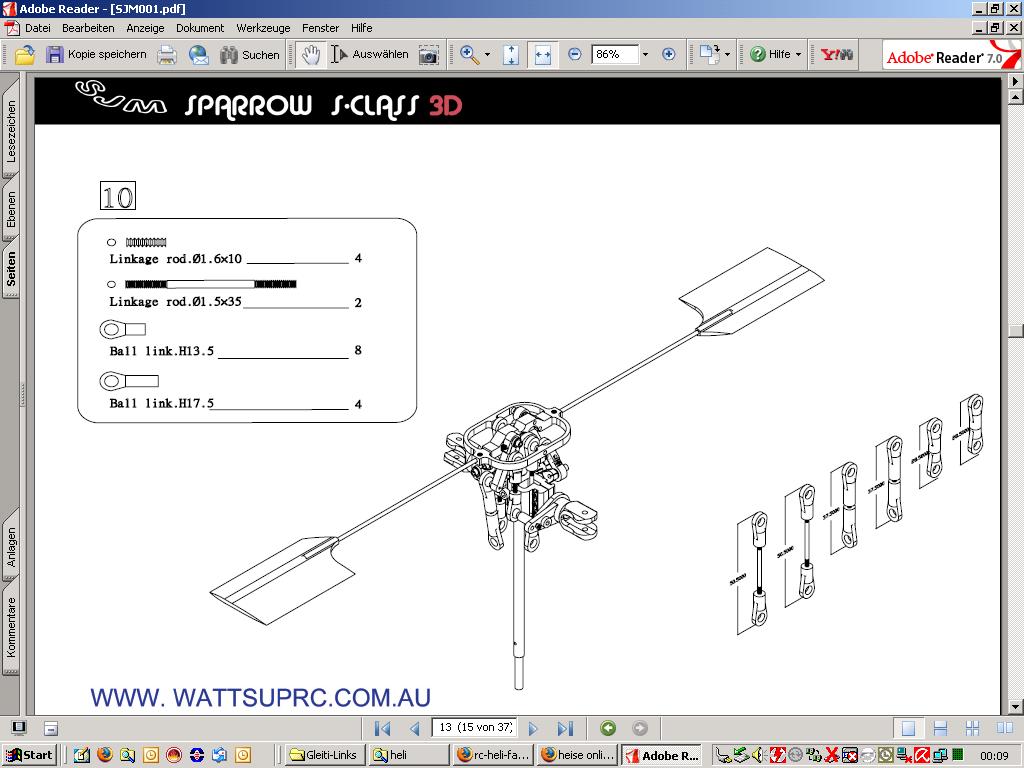Expand zoom tool dropdown arrow
This screenshot has width=1024, height=768.
tap(487, 55)
